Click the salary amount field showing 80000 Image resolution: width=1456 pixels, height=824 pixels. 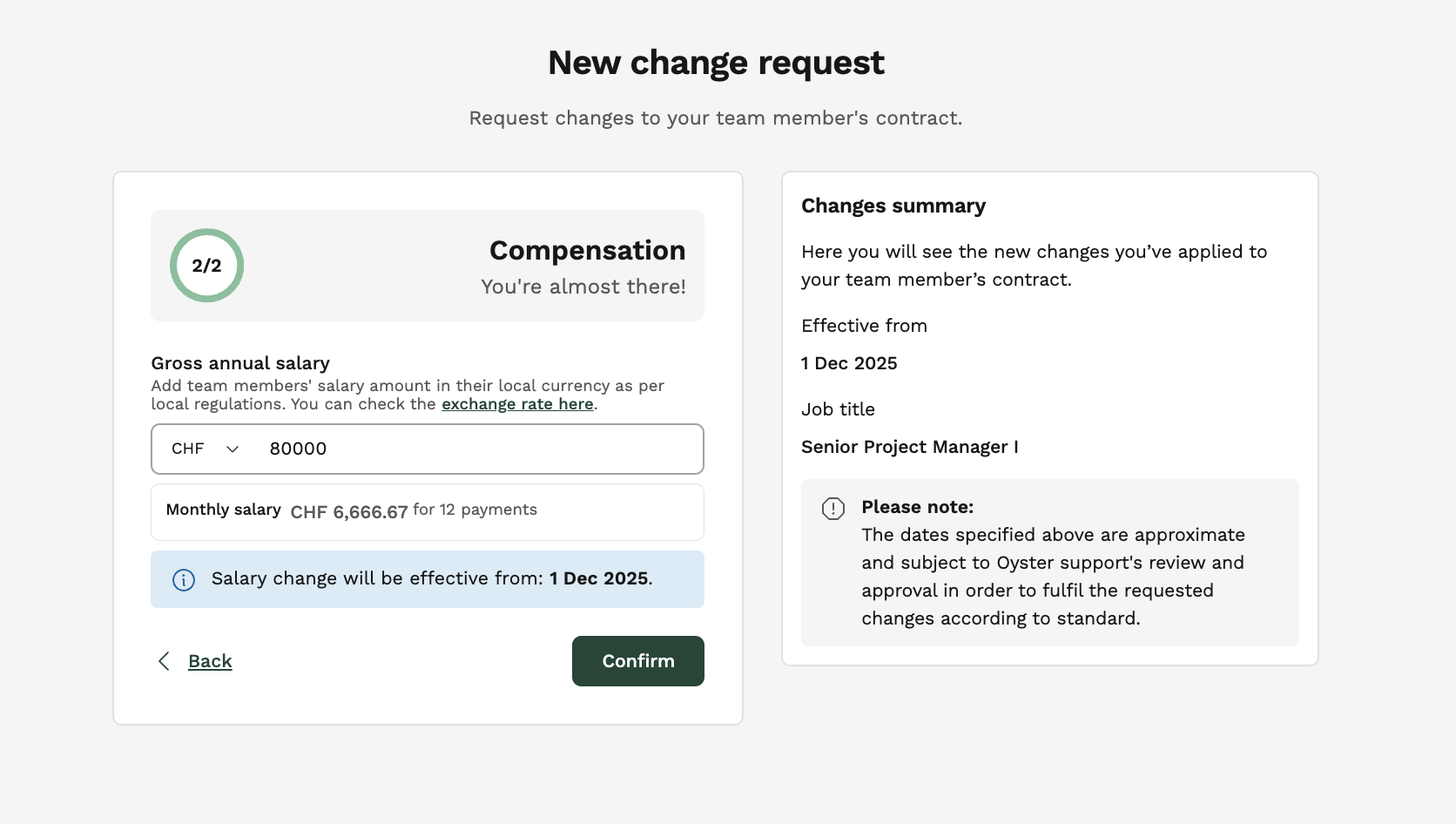tap(479, 449)
